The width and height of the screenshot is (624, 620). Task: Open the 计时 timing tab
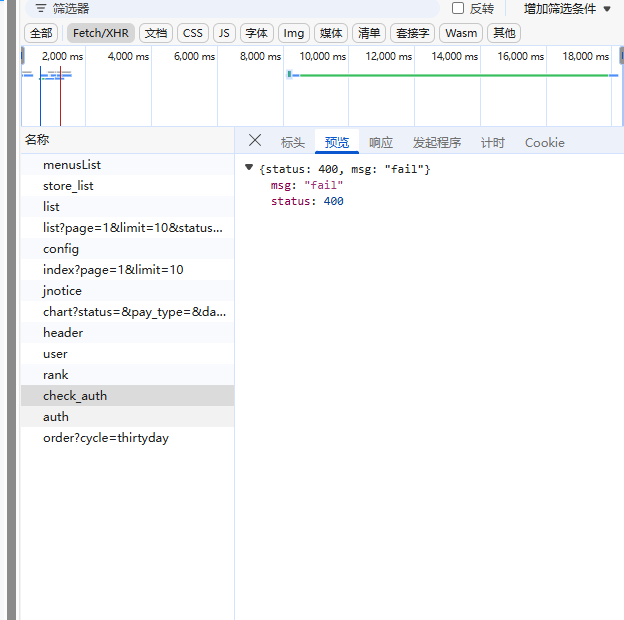[493, 143]
